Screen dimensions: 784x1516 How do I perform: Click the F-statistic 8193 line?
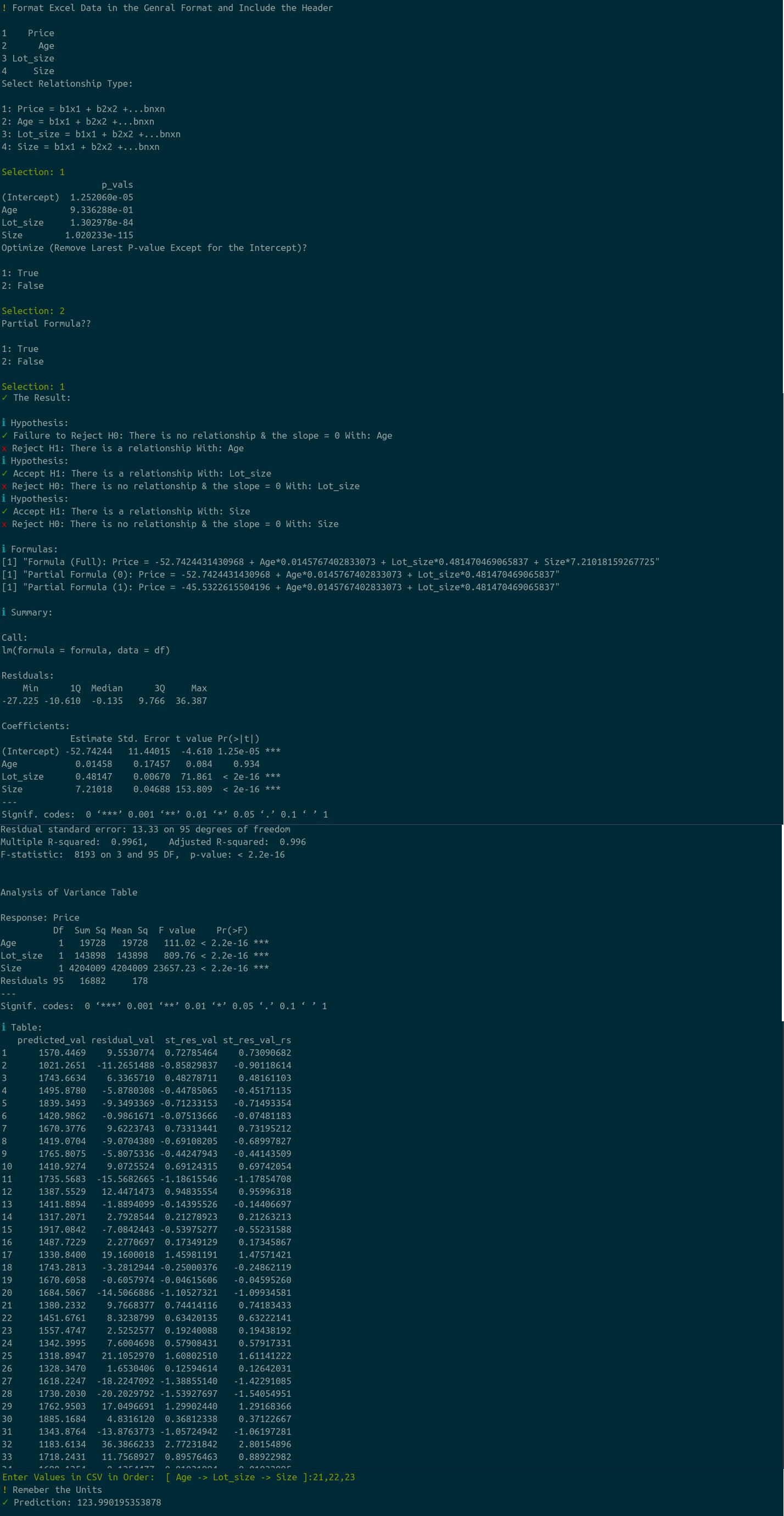point(142,854)
